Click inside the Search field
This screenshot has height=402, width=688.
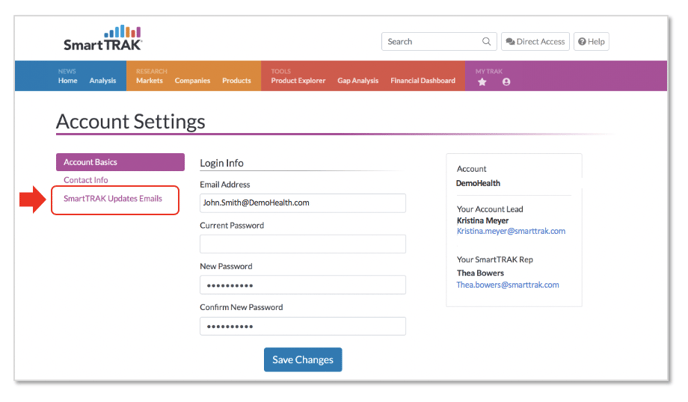tap(439, 41)
